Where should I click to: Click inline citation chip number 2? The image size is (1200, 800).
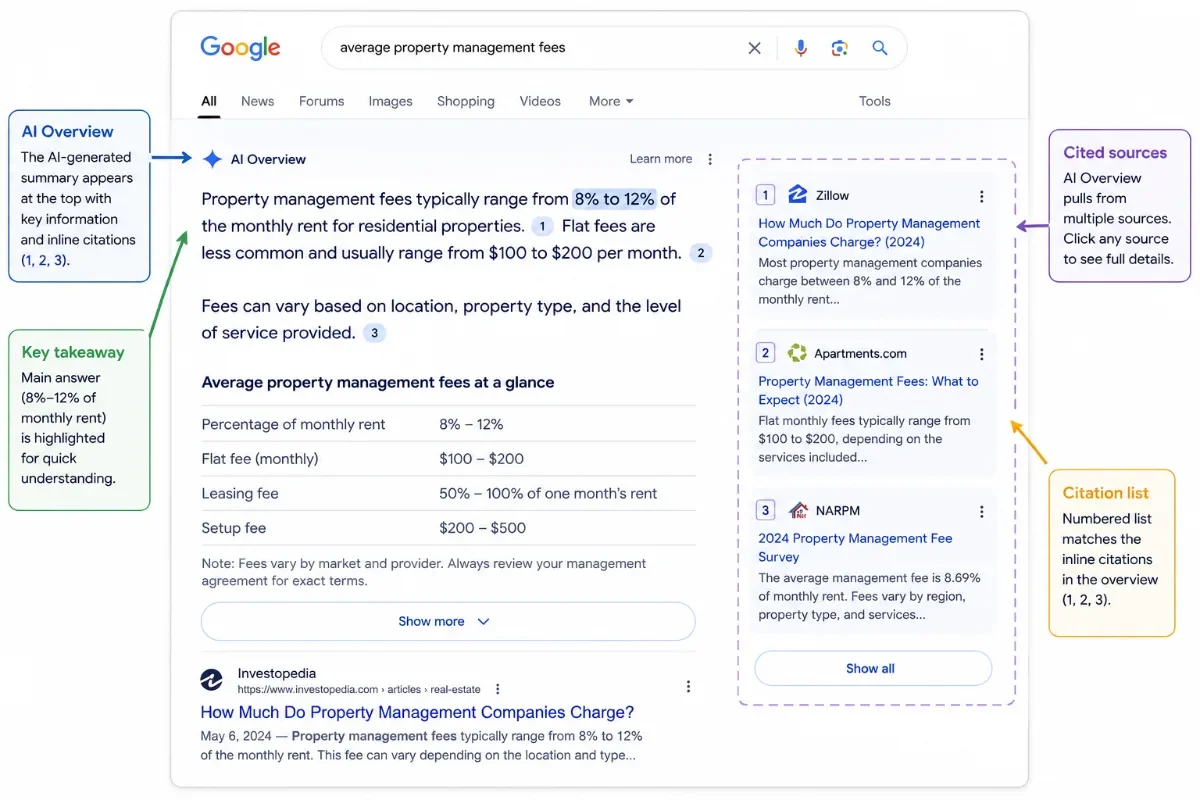(x=701, y=253)
